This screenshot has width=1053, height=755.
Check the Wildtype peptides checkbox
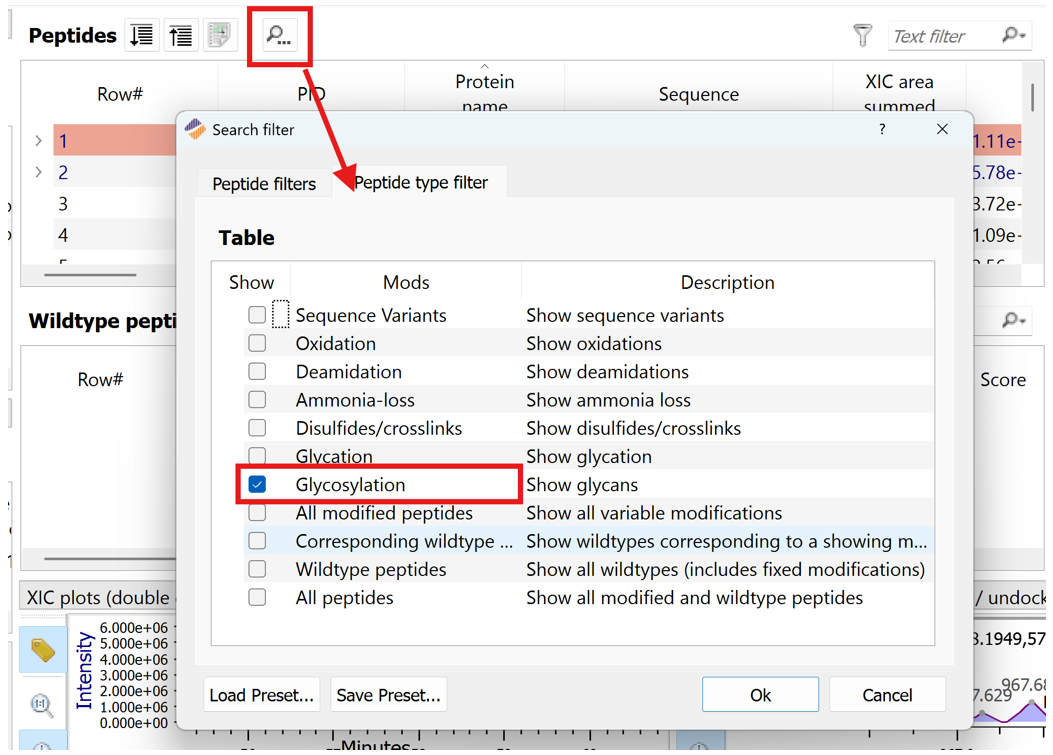tap(257, 569)
